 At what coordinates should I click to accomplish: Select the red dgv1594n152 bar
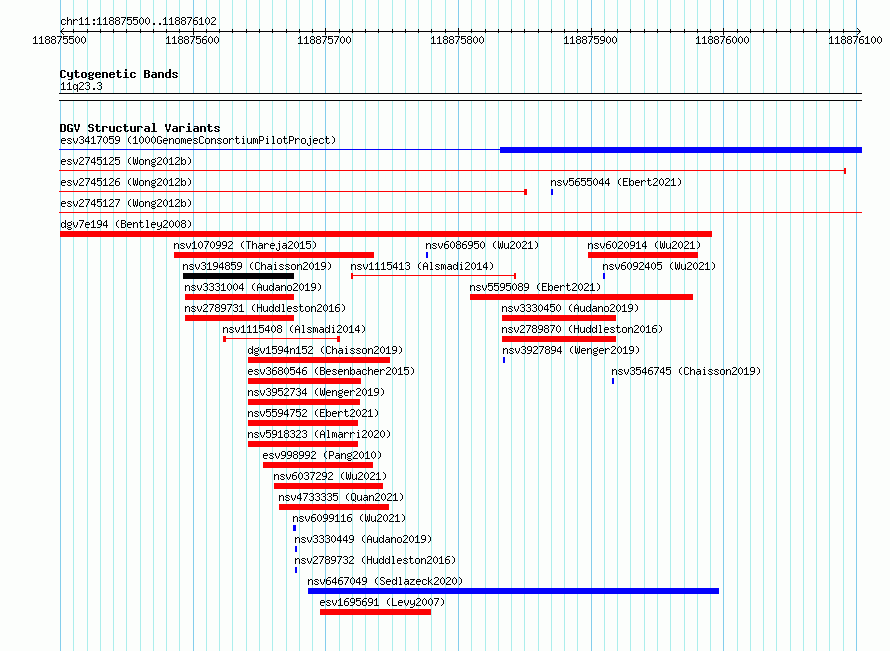[319, 360]
